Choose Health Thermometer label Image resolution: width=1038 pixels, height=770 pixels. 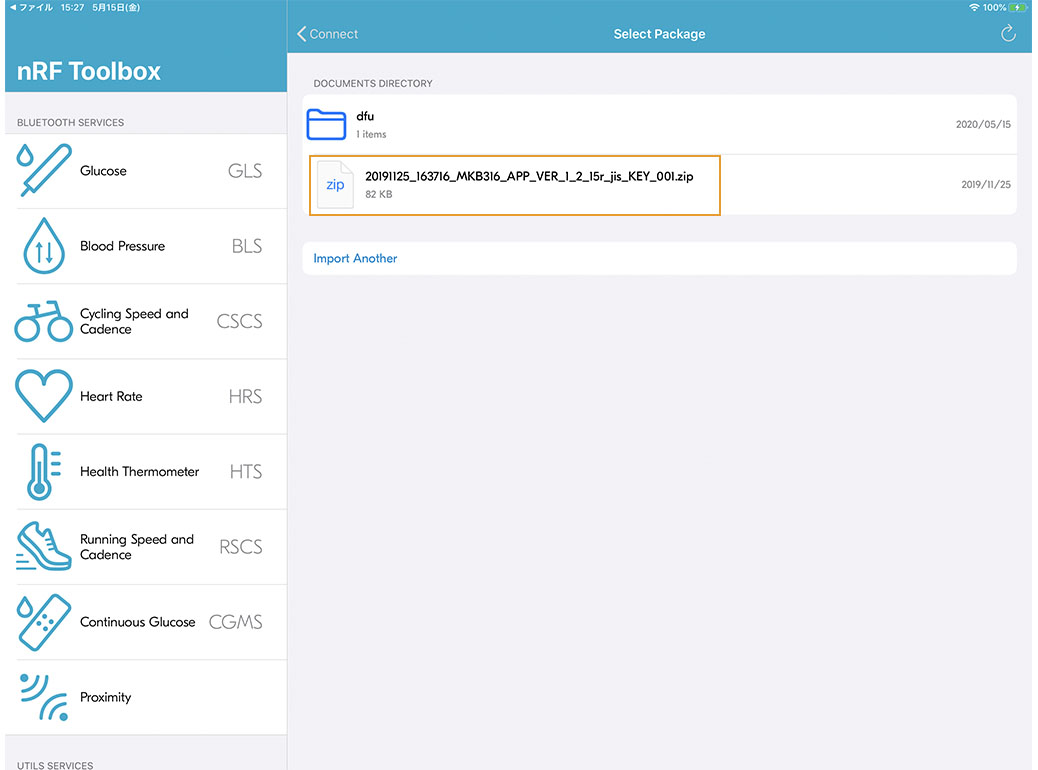pos(139,471)
